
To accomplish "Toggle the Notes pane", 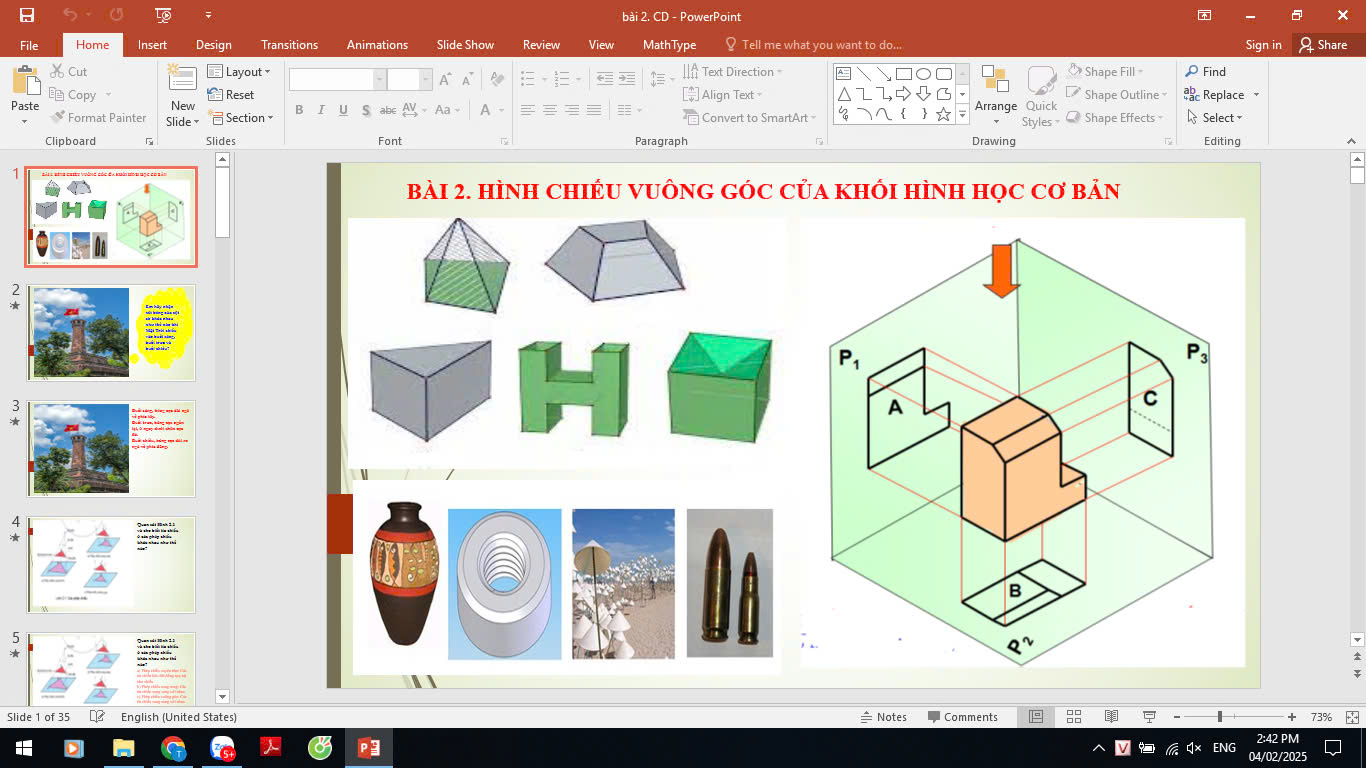I will coord(883,717).
